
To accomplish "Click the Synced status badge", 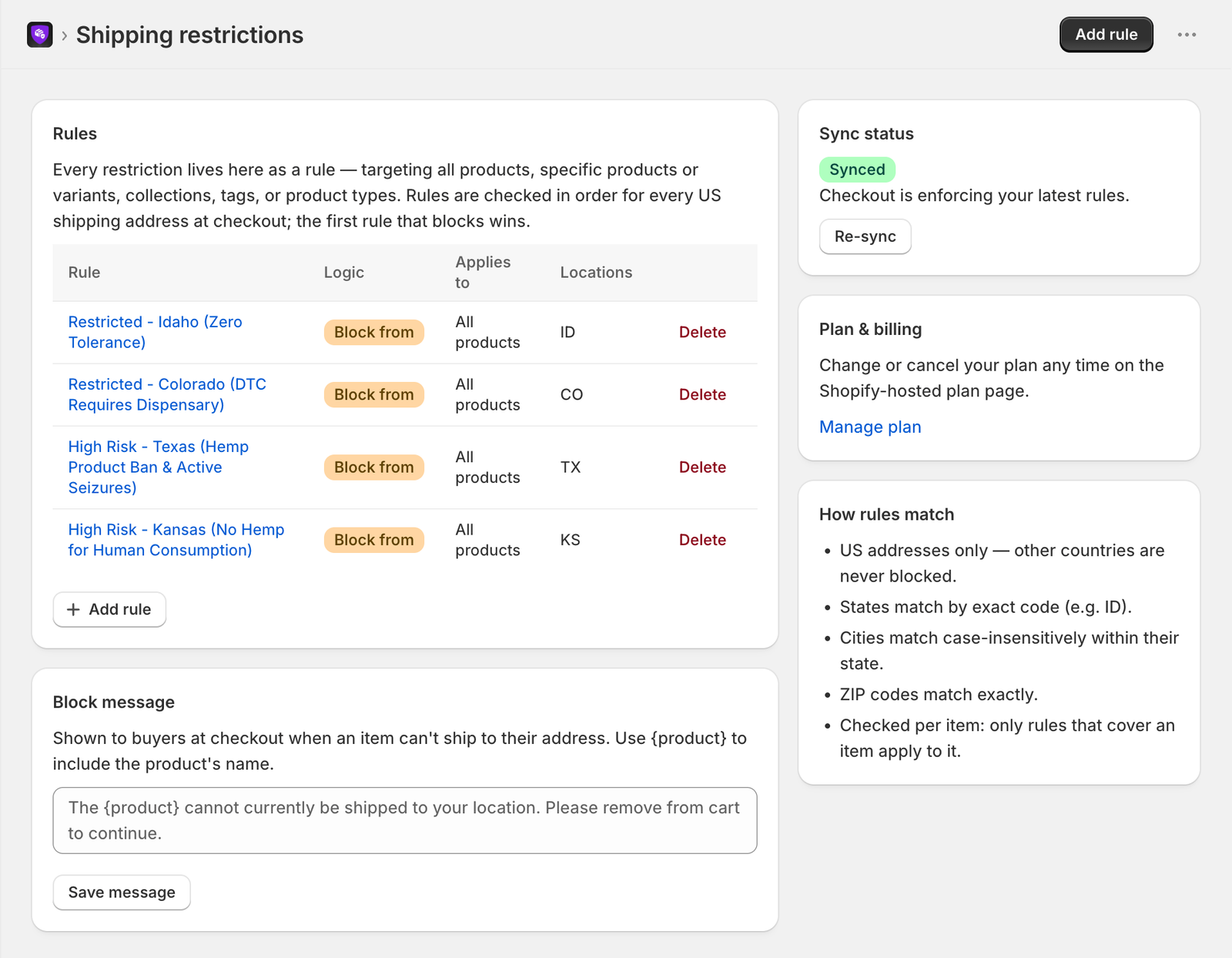I will (857, 169).
